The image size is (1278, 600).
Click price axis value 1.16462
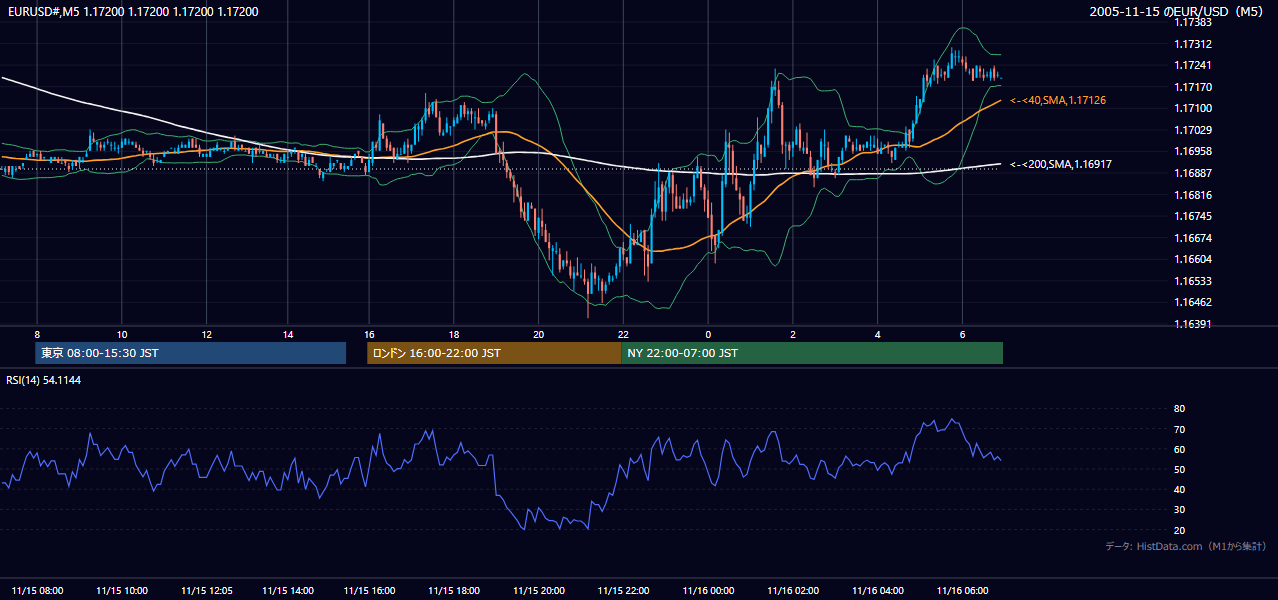(x=1193, y=302)
